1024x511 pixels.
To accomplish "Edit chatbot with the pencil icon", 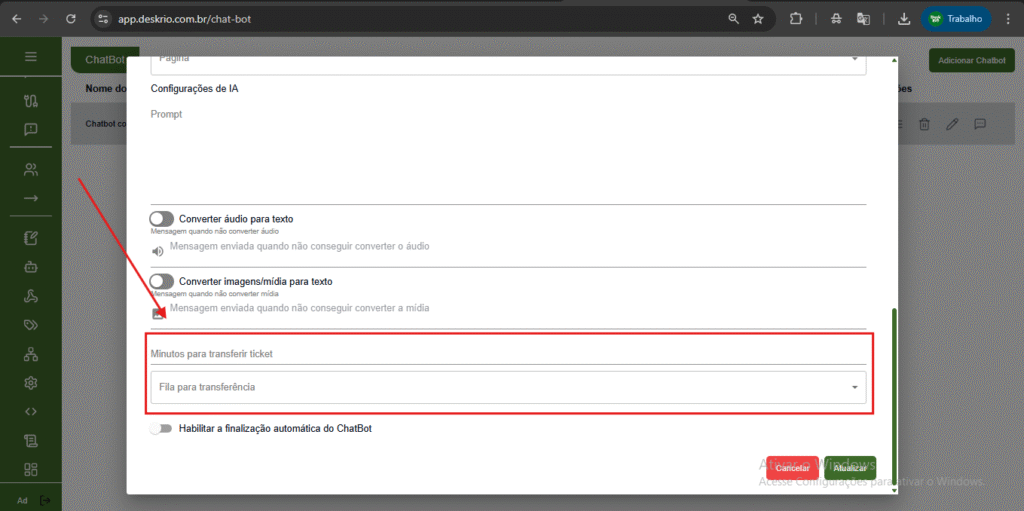I will (952, 124).
